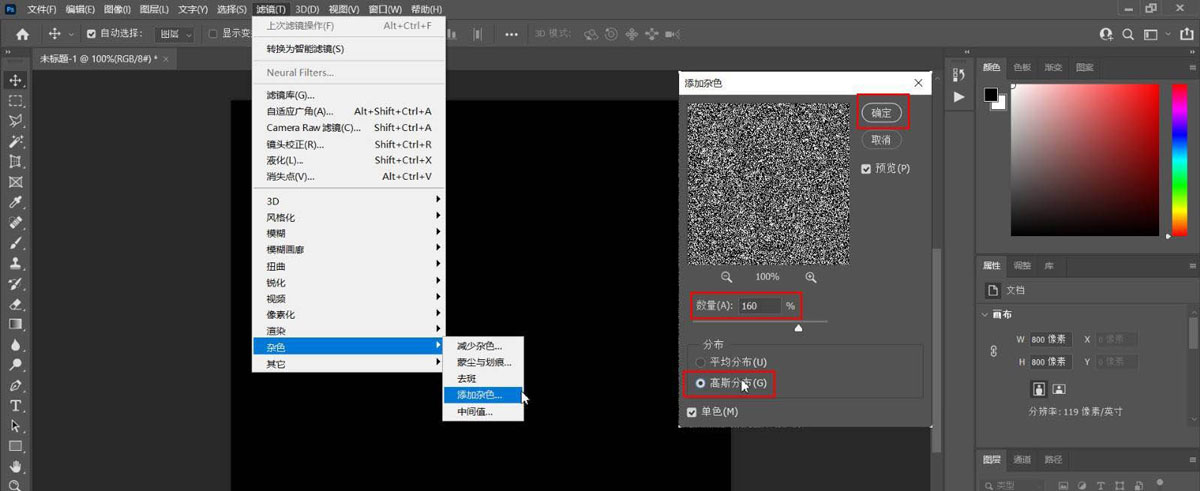The height and width of the screenshot is (491, 1200).
Task: Expand the 模糊 submenu
Action: pos(348,233)
